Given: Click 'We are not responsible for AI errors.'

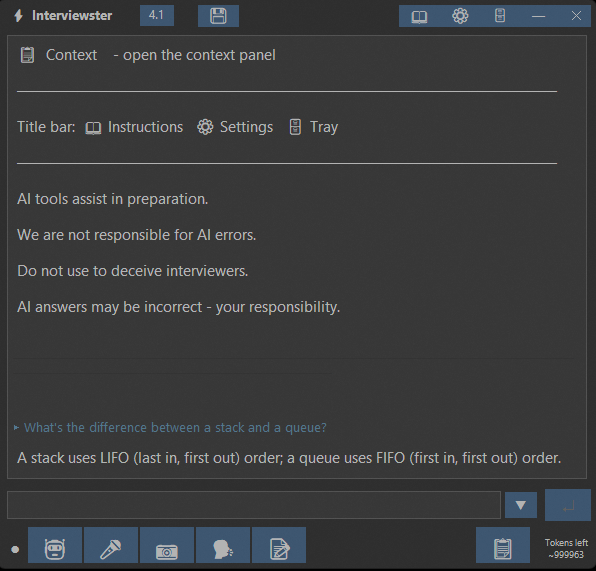Looking at the screenshot, I should click(136, 235).
